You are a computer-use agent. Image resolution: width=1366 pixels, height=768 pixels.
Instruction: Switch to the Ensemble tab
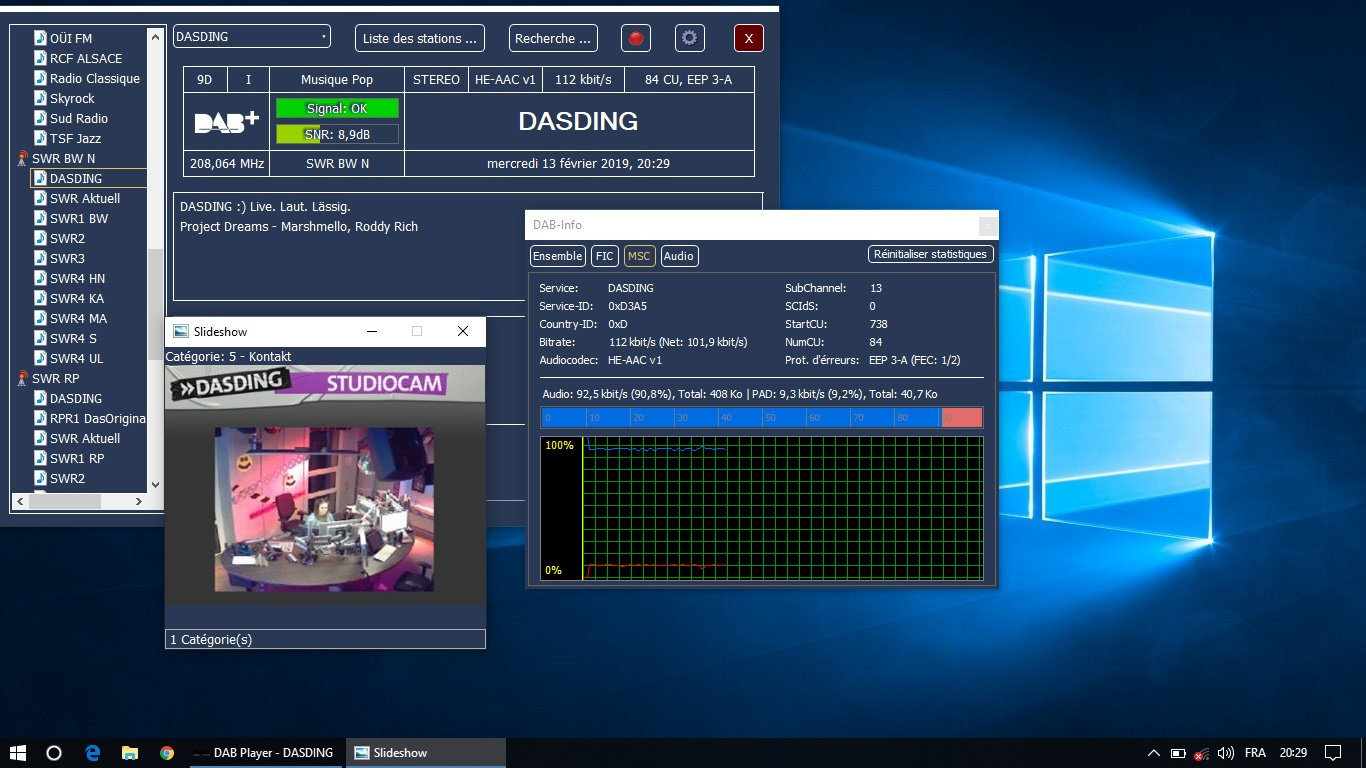point(557,256)
